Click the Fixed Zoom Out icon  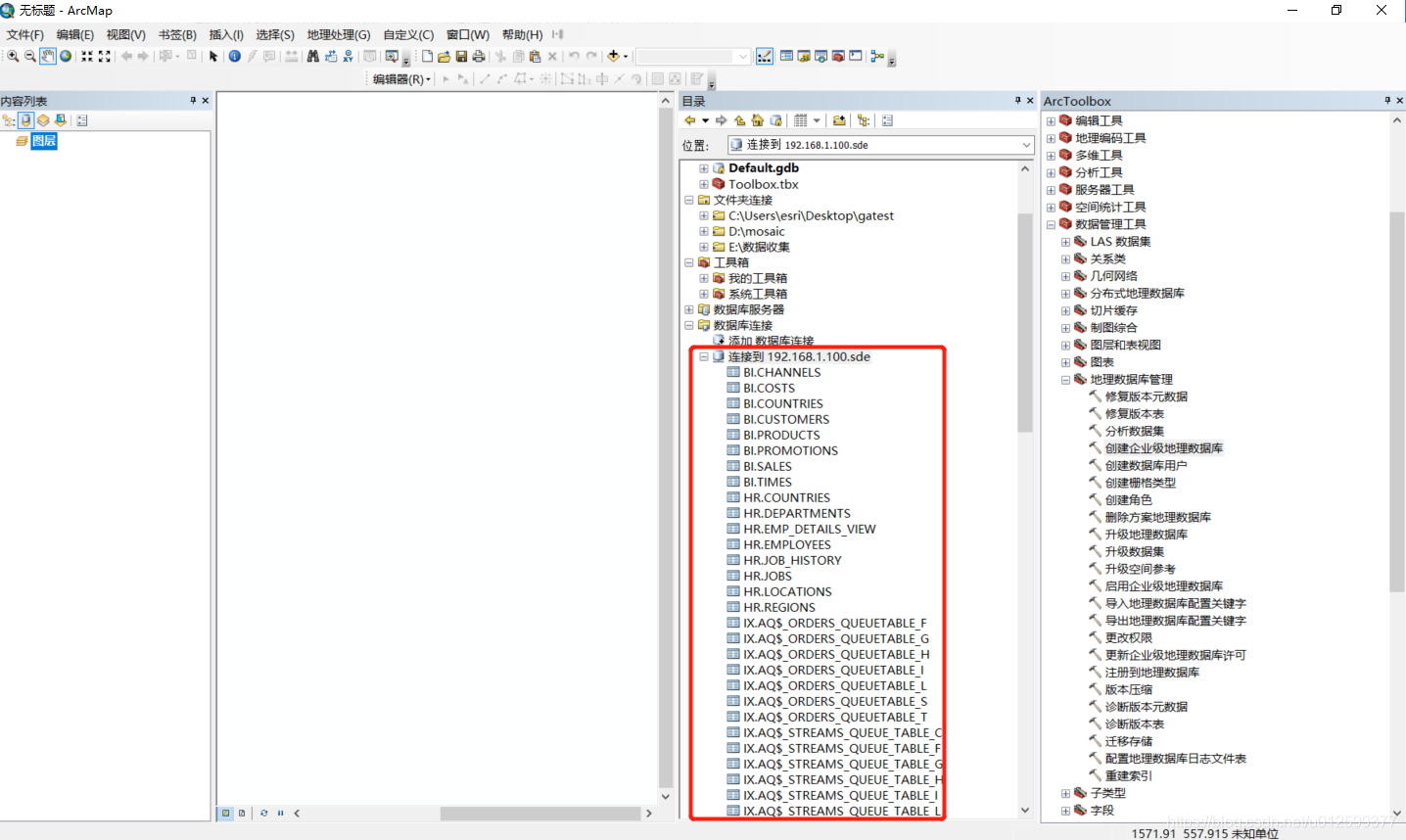(105, 56)
